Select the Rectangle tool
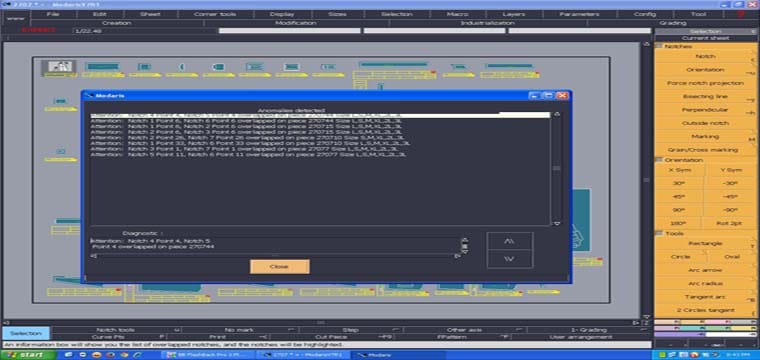 pos(705,243)
